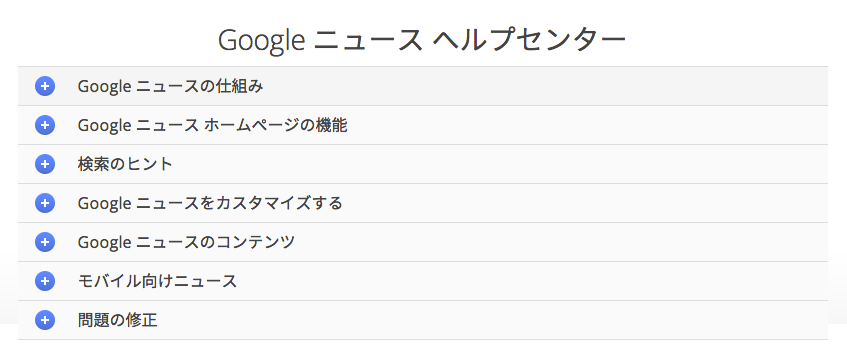
Task: Click the plus icon beside Google ニュースの仕組み
Action: click(x=45, y=86)
